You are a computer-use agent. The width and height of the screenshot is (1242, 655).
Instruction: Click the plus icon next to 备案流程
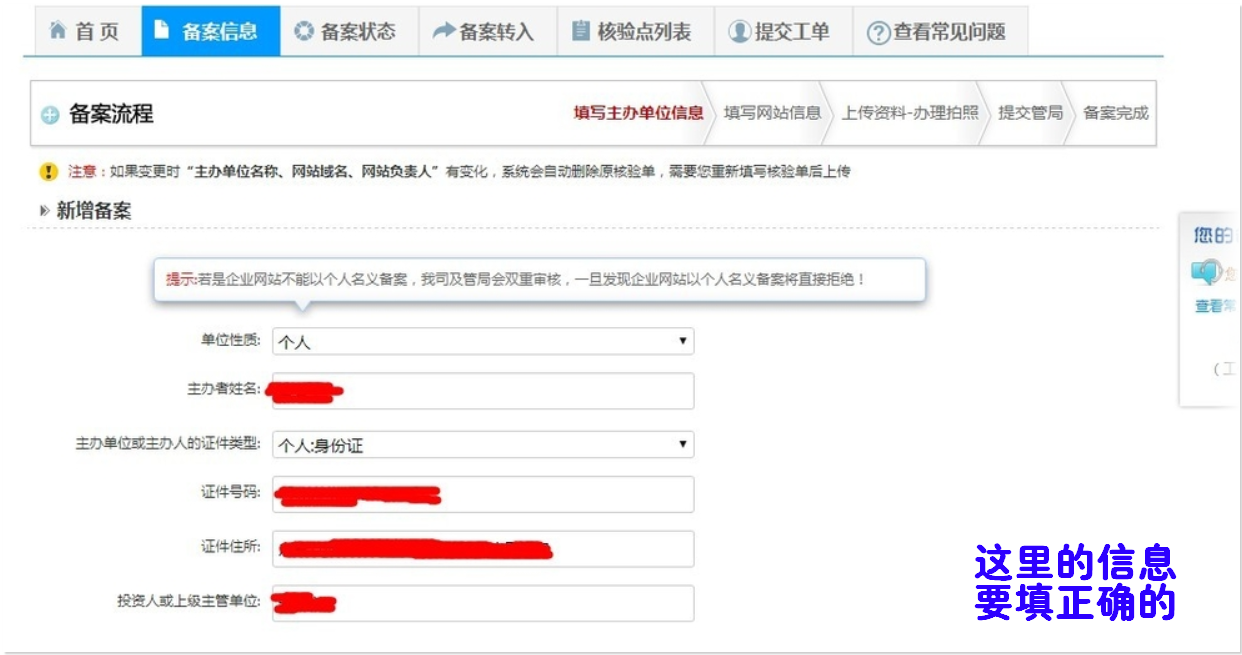click(50, 115)
